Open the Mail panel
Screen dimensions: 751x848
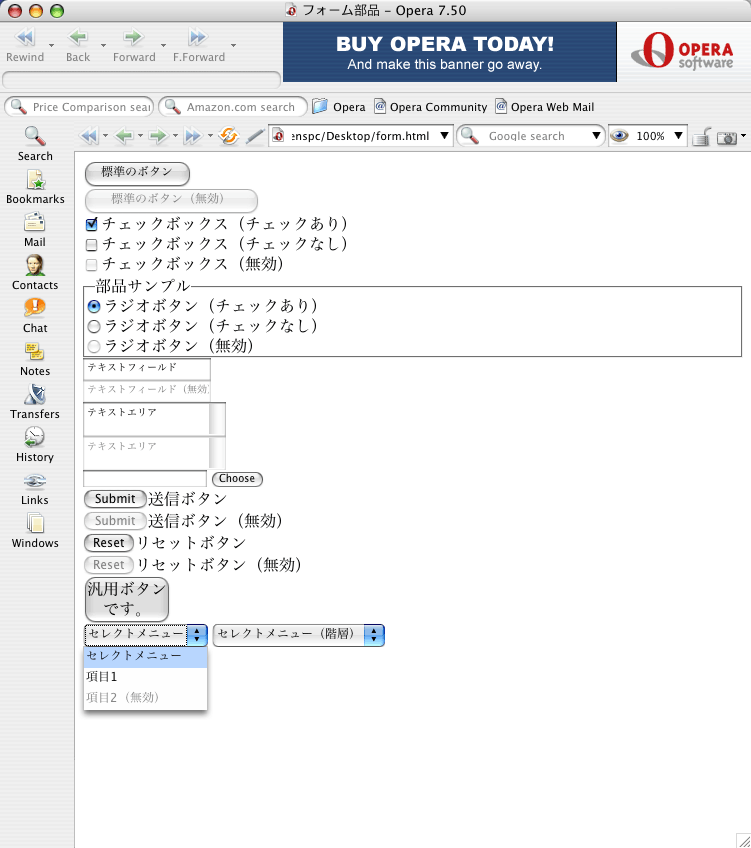click(x=35, y=230)
